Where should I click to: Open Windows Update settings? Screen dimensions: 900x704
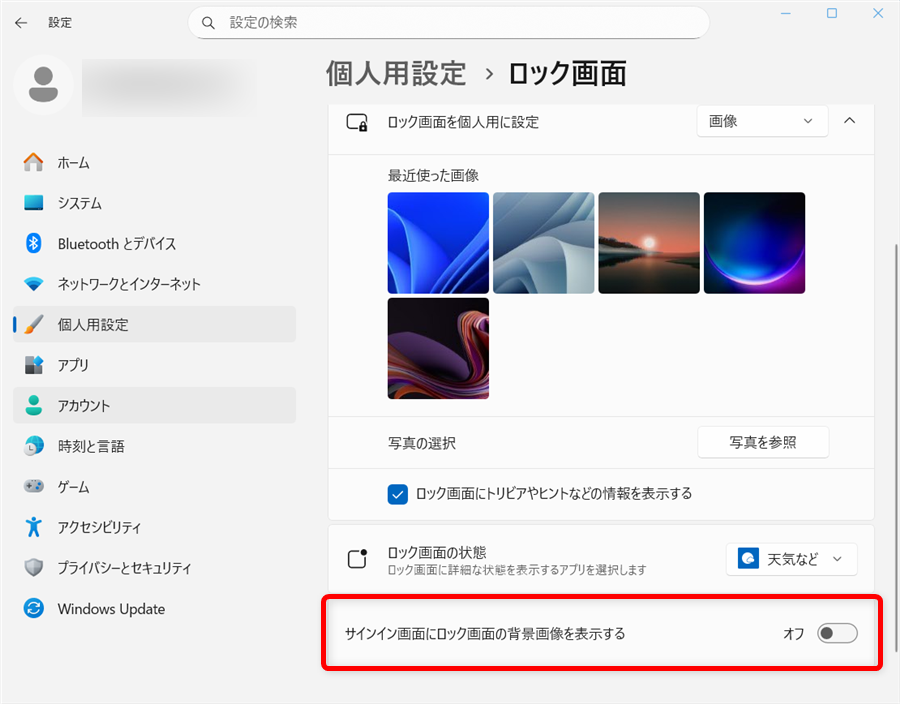110,608
